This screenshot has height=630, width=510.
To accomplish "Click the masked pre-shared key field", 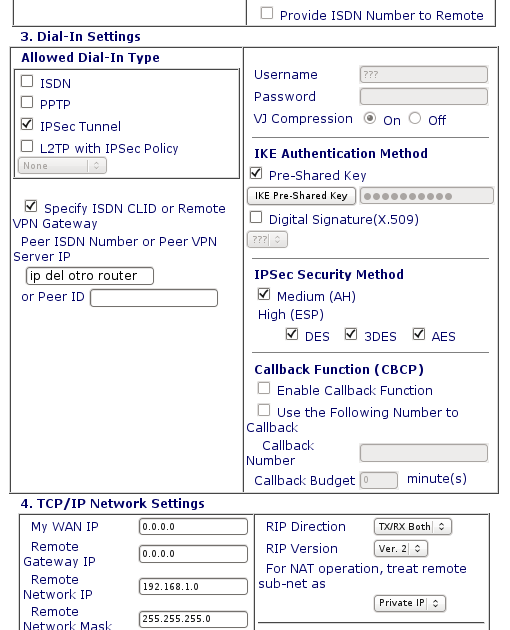I will click(x=426, y=196).
